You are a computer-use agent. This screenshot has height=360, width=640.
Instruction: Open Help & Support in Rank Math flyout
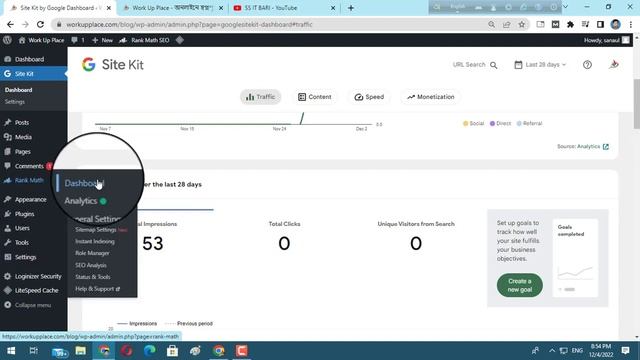pyautogui.click(x=98, y=289)
